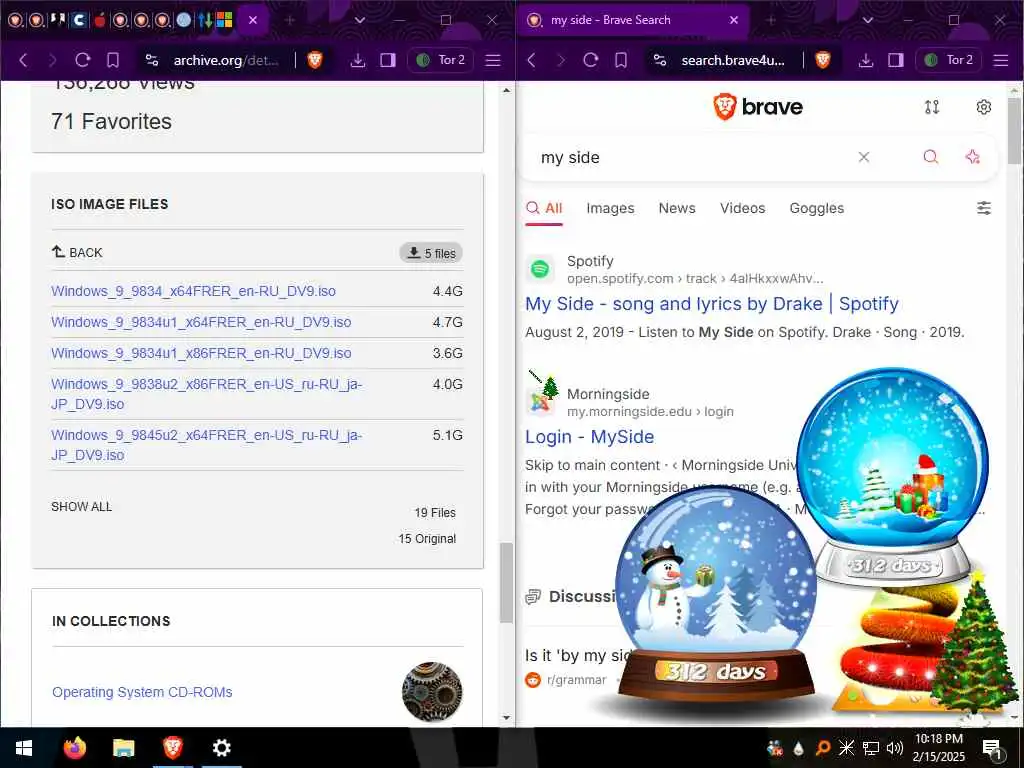Switch to Images results
The image size is (1024, 768).
610,208
